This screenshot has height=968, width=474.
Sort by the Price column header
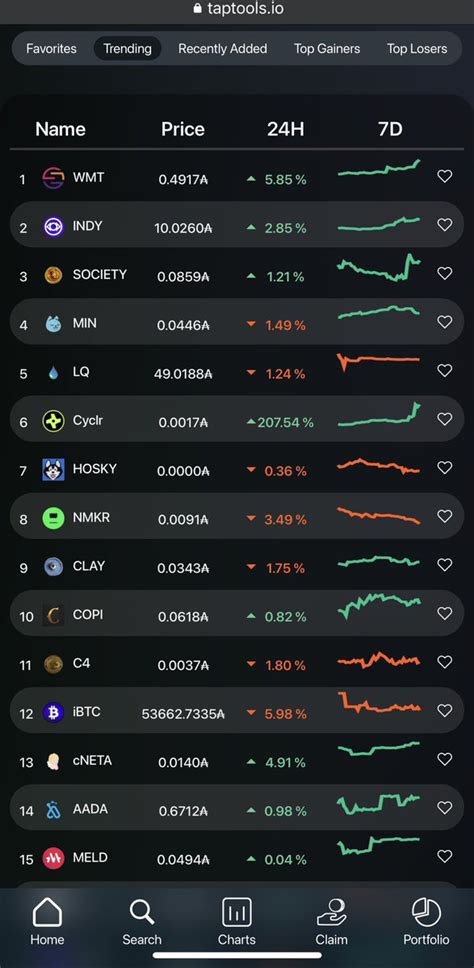click(183, 129)
